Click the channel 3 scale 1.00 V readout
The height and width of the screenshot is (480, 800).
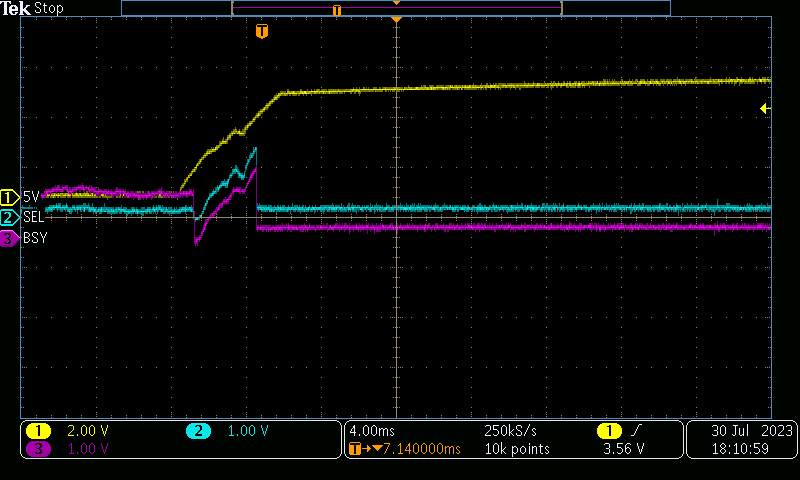click(88, 449)
